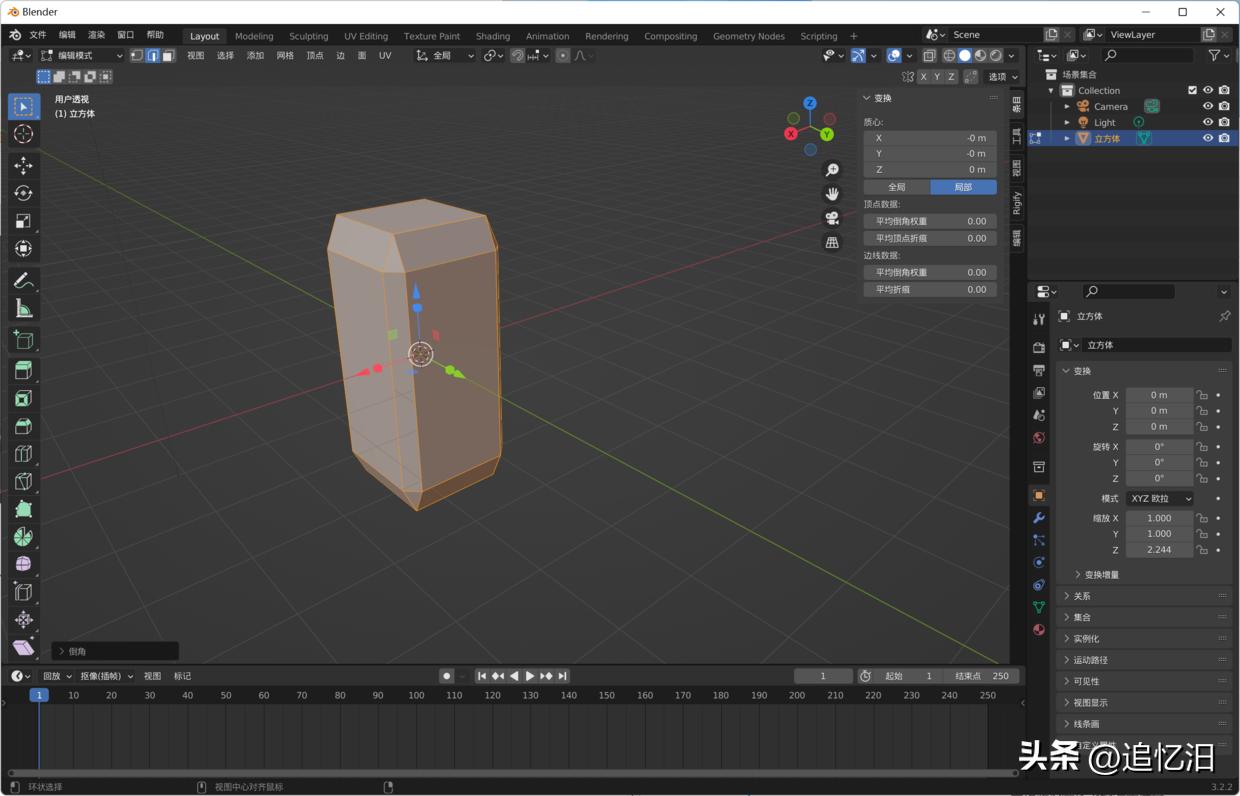Open the 编辑模式 mode dropdown
This screenshot has width=1240, height=796.
pos(82,55)
